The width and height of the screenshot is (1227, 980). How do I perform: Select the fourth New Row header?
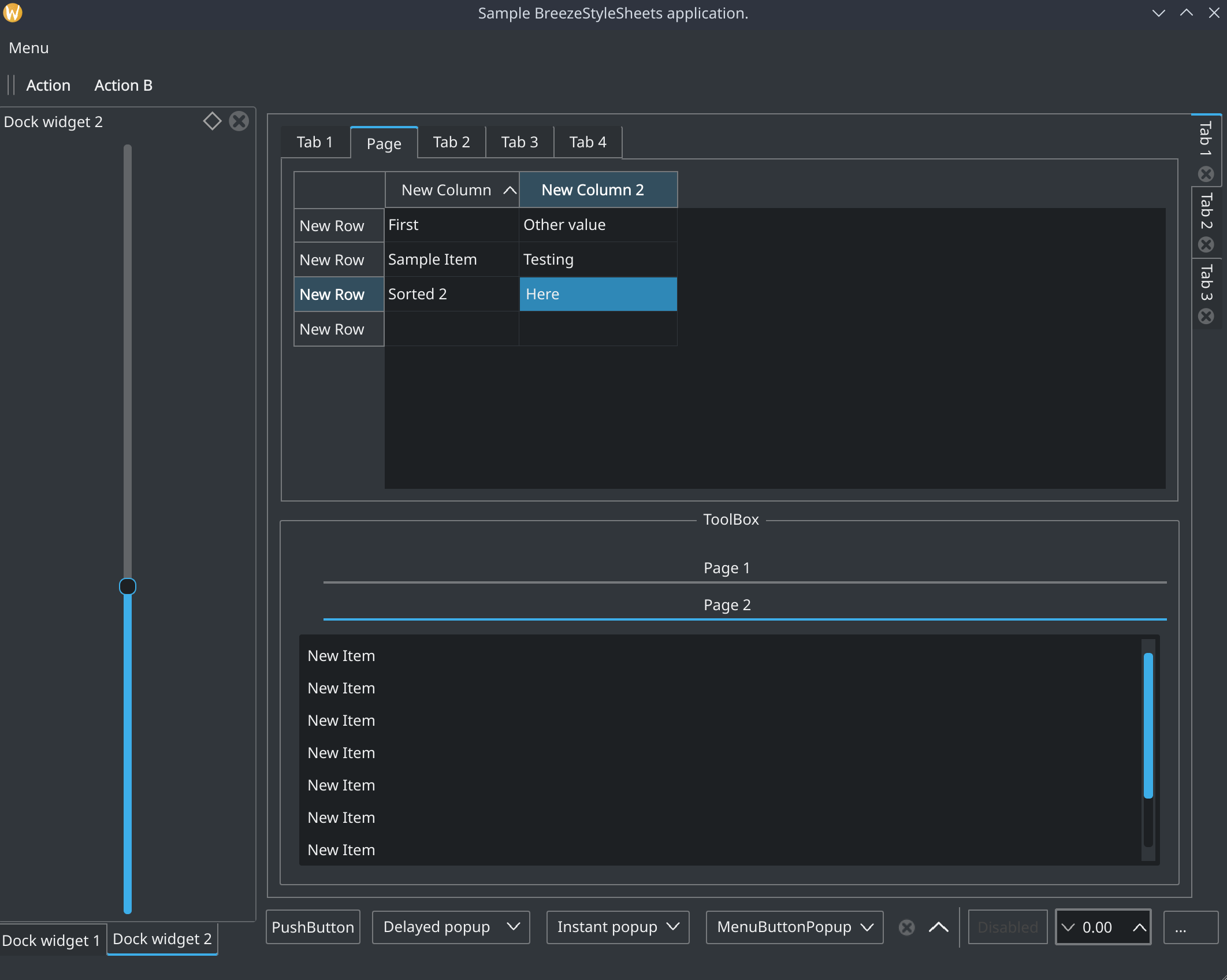point(339,329)
